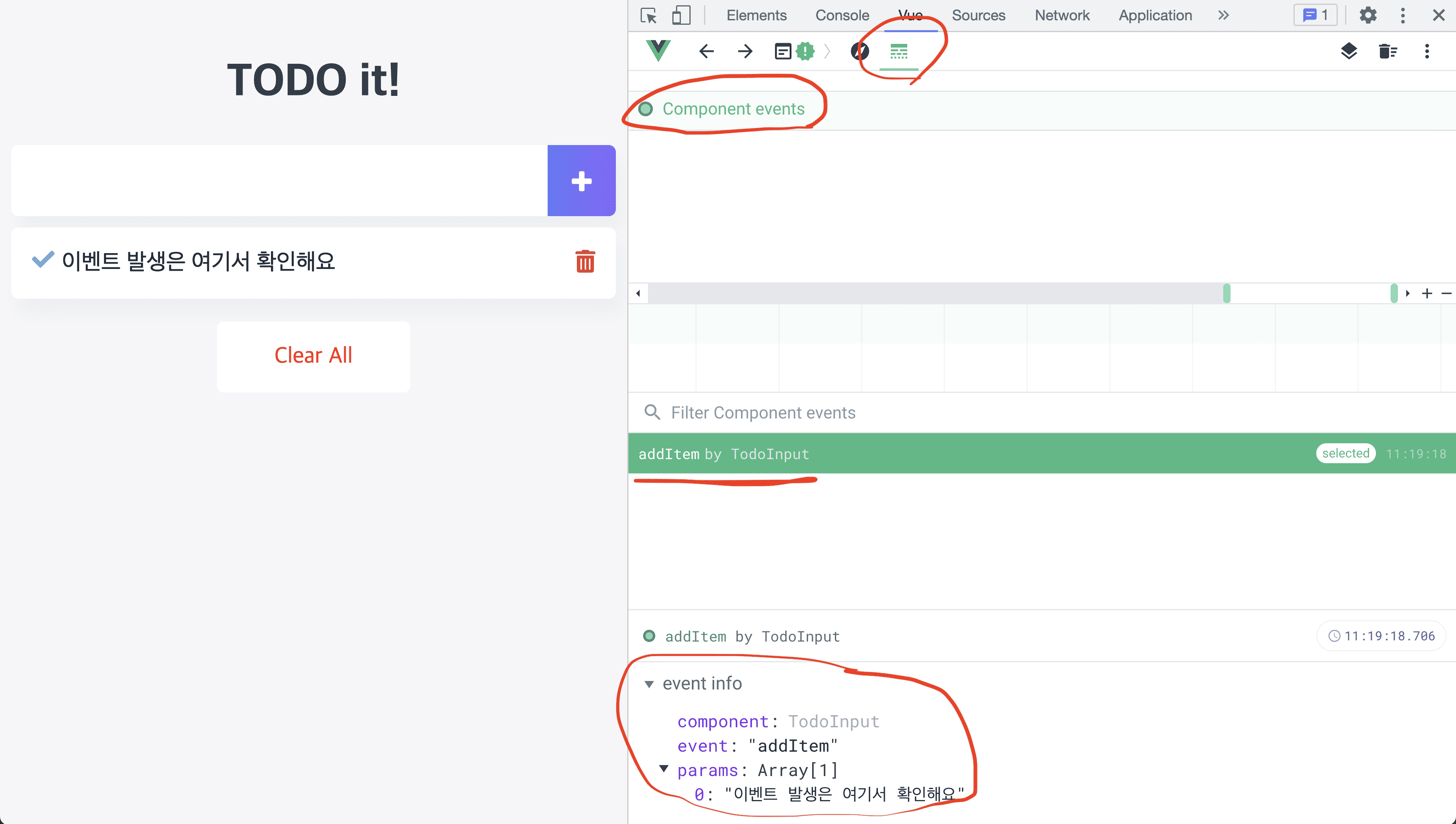Open the inspector compass icon
Image resolution: width=1456 pixels, height=824 pixels.
[x=859, y=52]
